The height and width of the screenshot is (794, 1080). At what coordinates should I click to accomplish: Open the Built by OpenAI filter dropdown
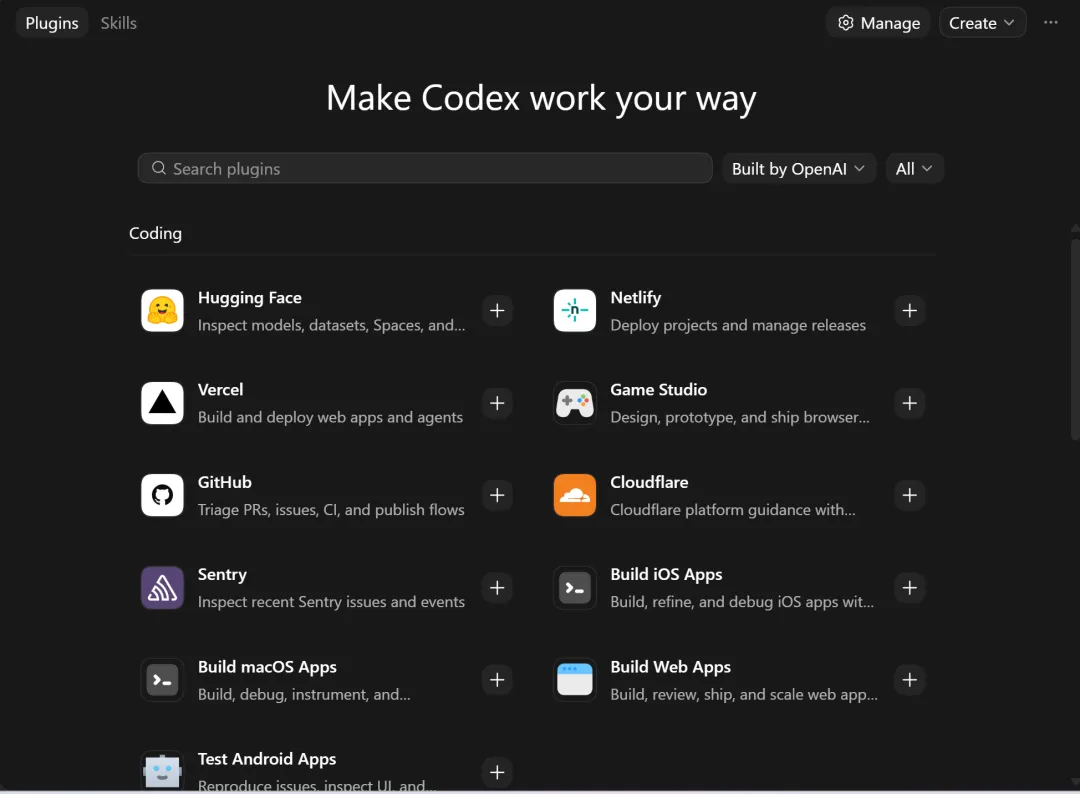pos(799,169)
